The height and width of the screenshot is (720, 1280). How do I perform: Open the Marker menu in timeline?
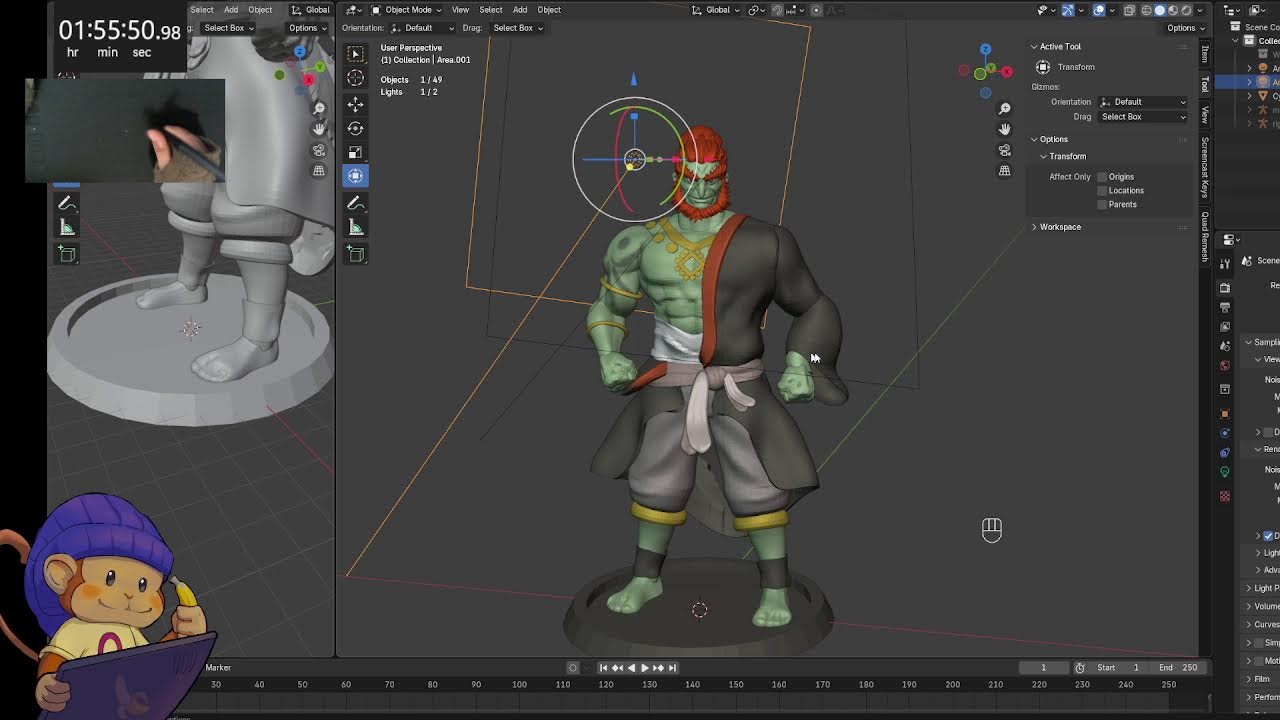tap(218, 668)
